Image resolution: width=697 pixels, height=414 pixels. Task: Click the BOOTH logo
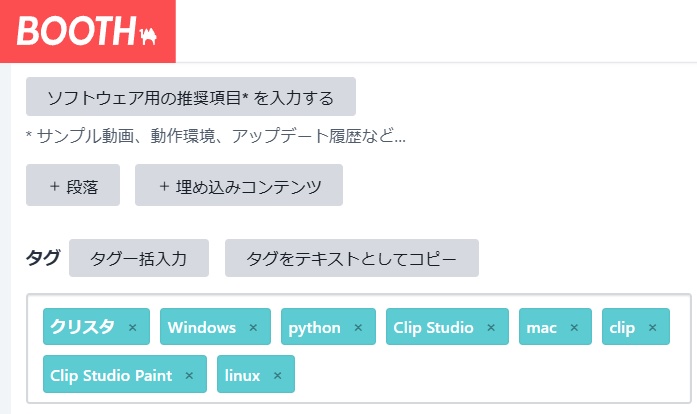(87, 31)
